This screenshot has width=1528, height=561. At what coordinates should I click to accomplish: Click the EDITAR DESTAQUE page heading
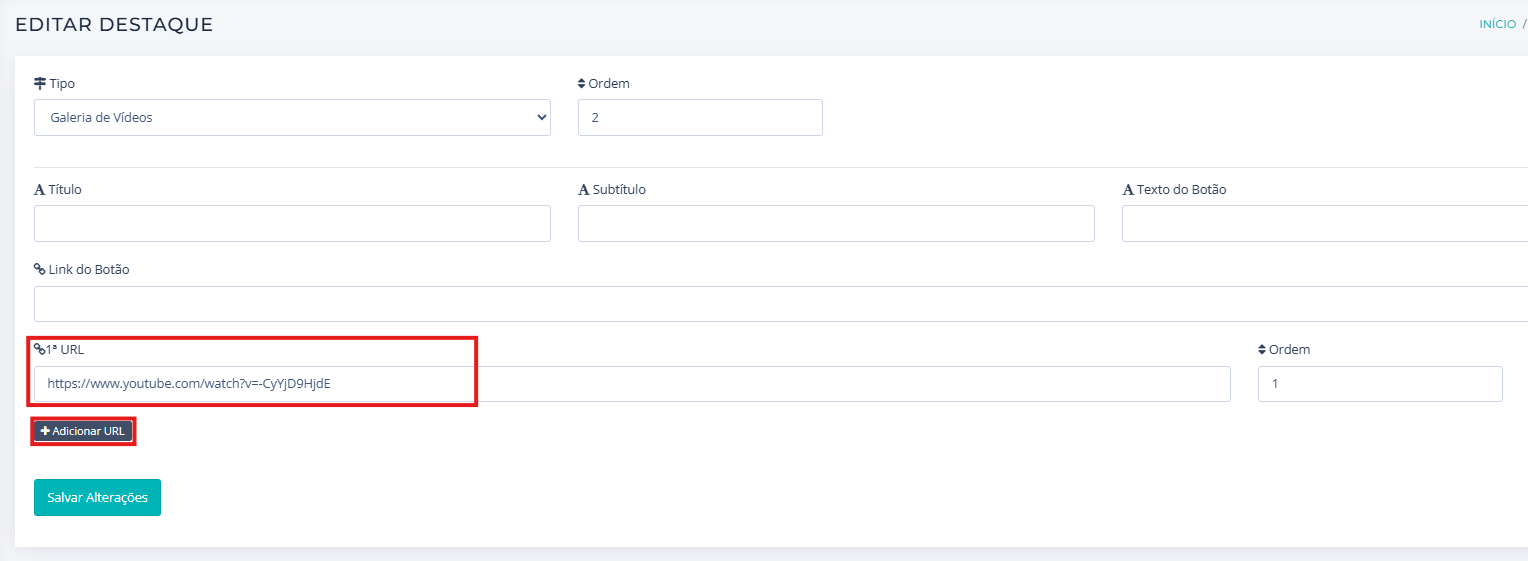(x=114, y=25)
